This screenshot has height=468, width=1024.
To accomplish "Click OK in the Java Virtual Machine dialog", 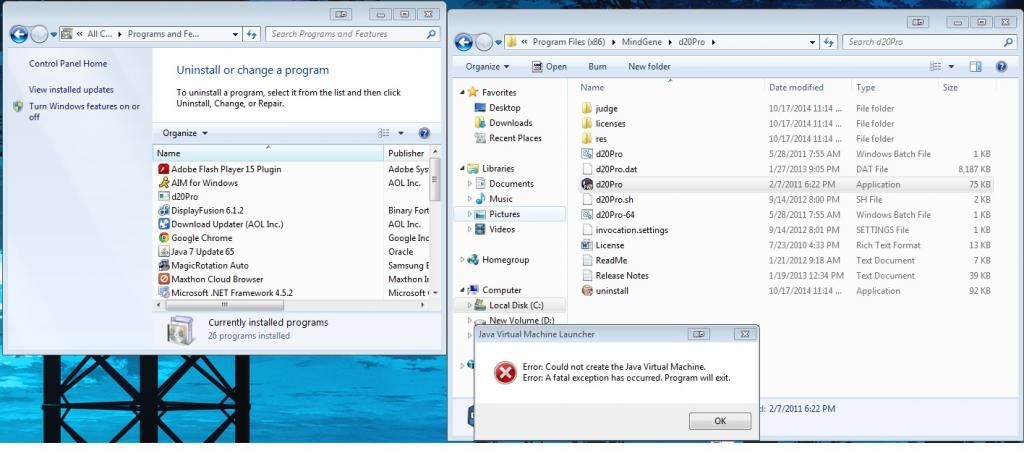I will [x=720, y=421].
